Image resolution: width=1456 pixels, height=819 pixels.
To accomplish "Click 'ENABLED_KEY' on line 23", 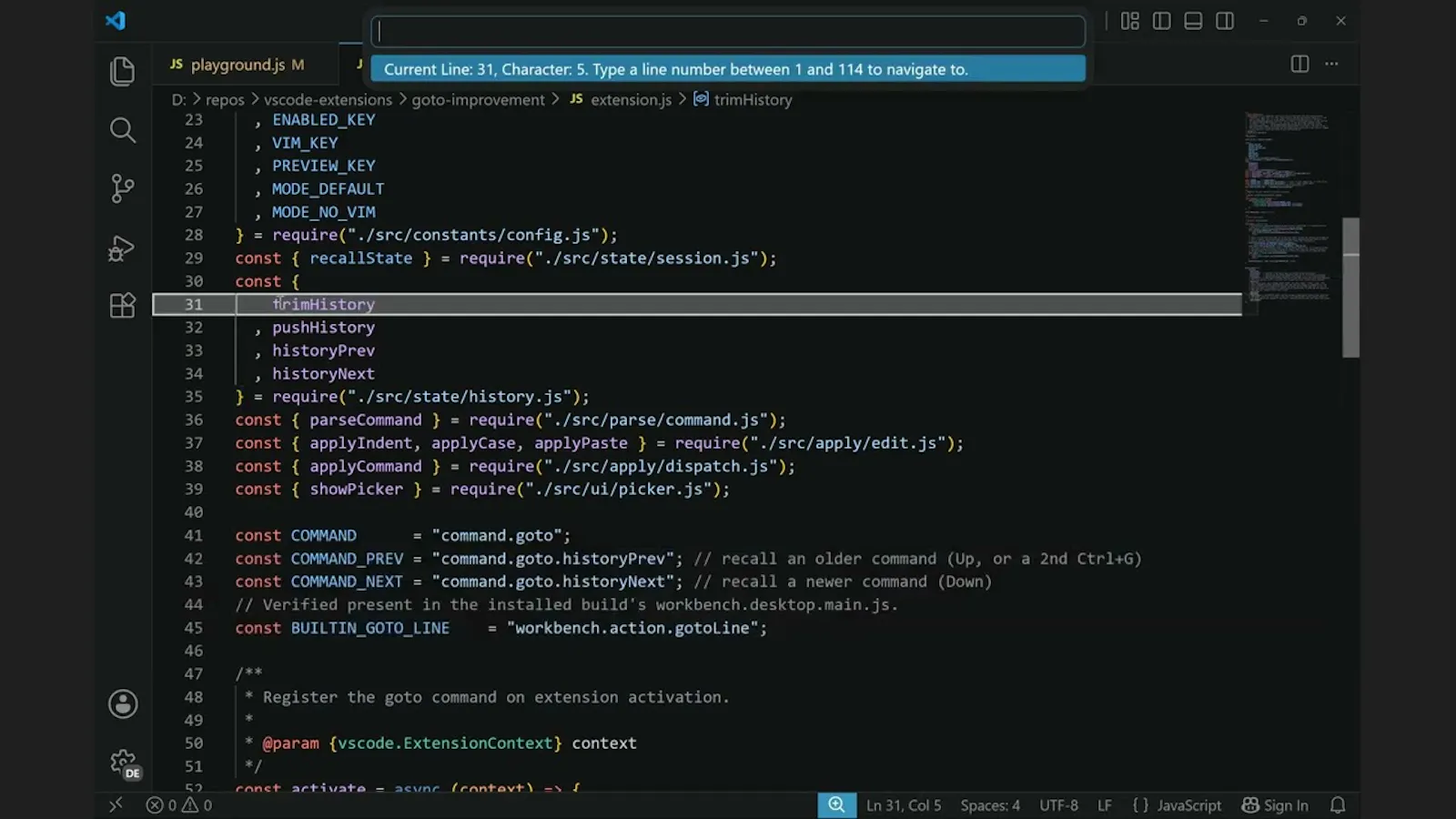I will (x=323, y=120).
